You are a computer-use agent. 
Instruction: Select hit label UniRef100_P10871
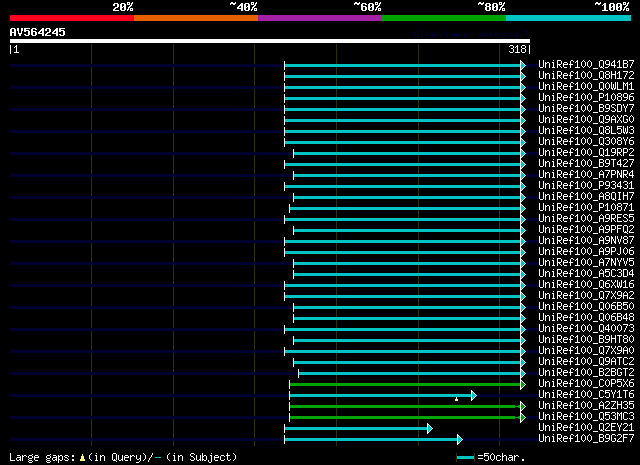tap(586, 207)
